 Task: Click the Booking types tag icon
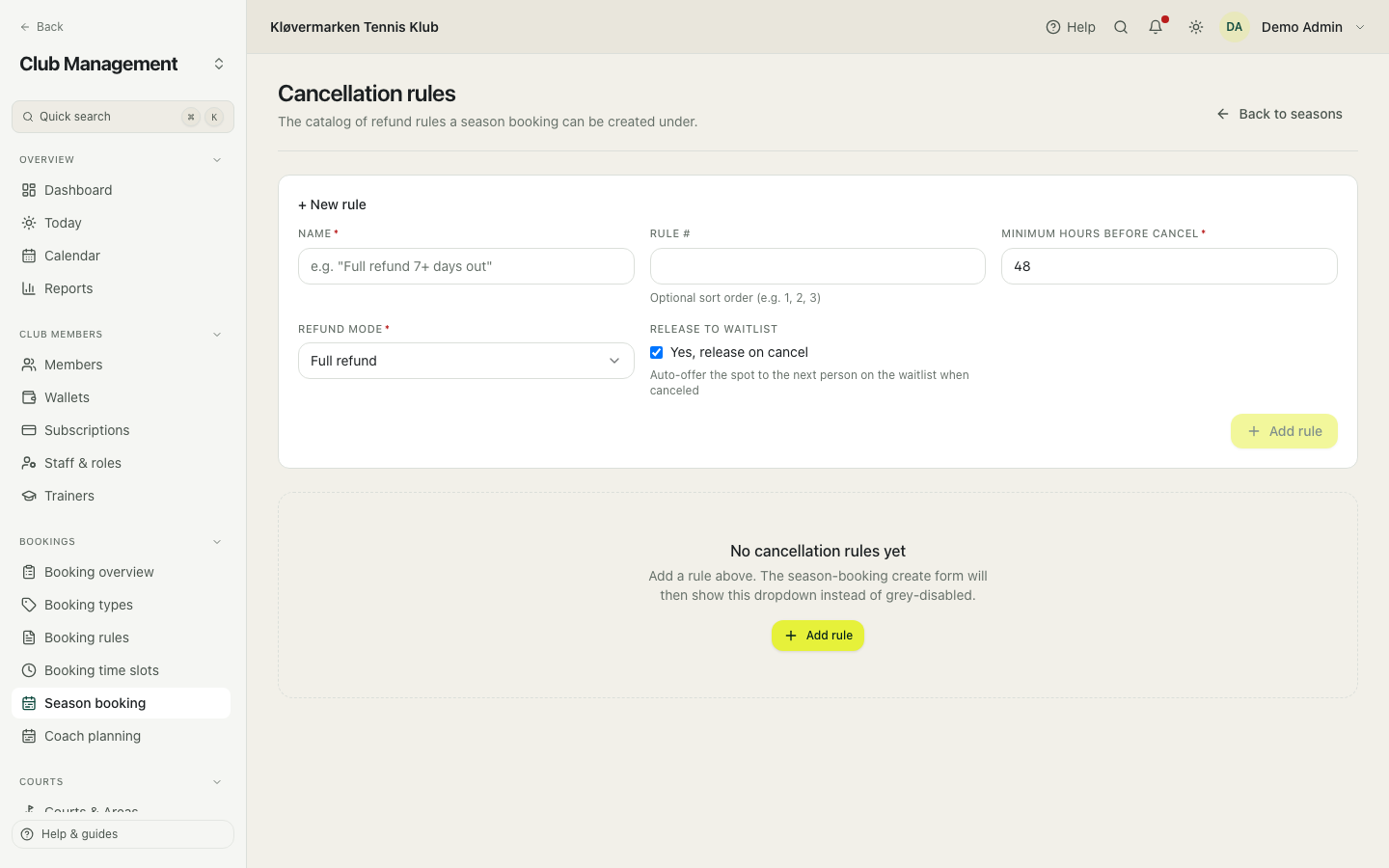click(x=29, y=605)
